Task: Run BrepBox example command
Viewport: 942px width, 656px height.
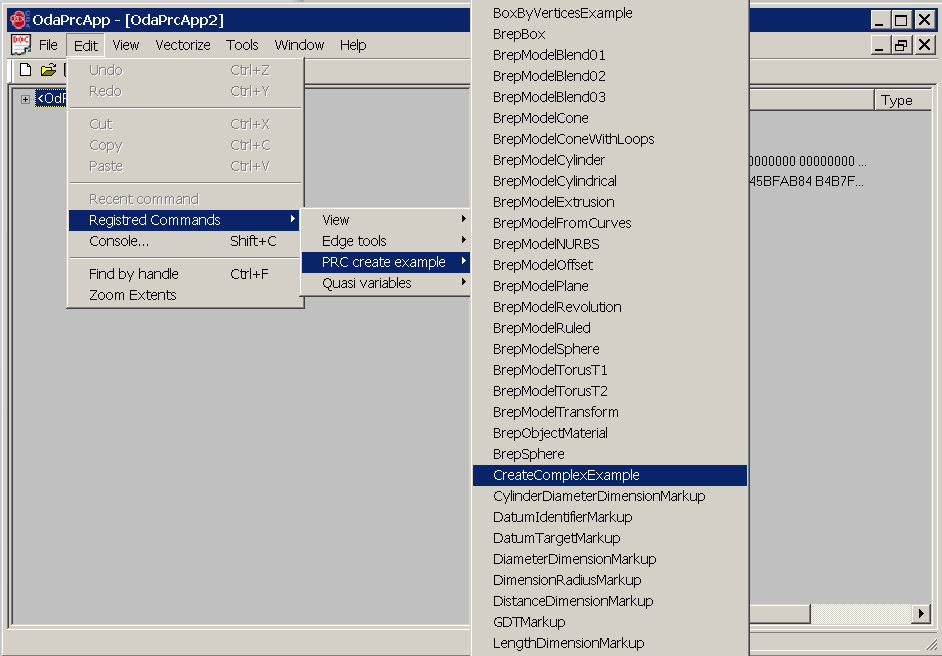Action: click(610, 34)
